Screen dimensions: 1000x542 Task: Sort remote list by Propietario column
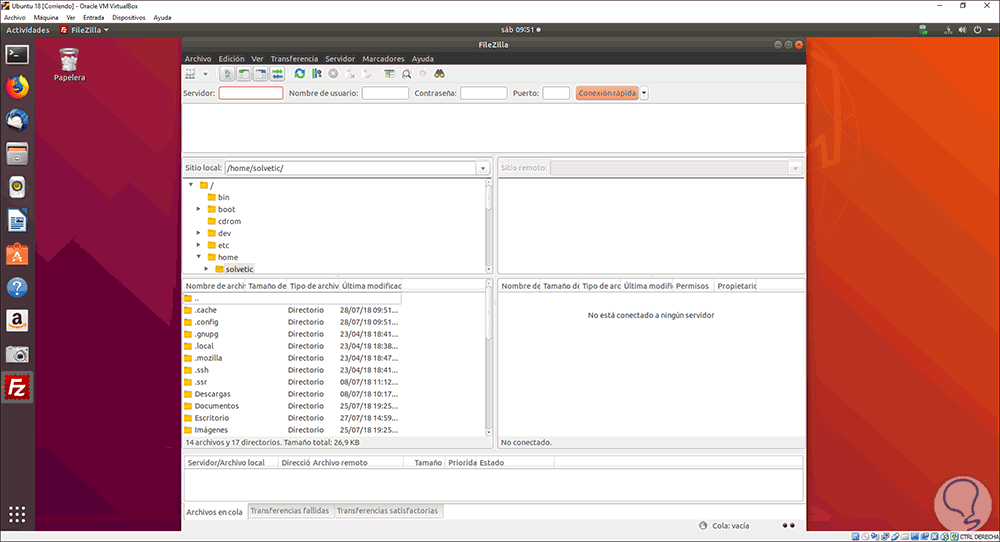tap(736, 286)
